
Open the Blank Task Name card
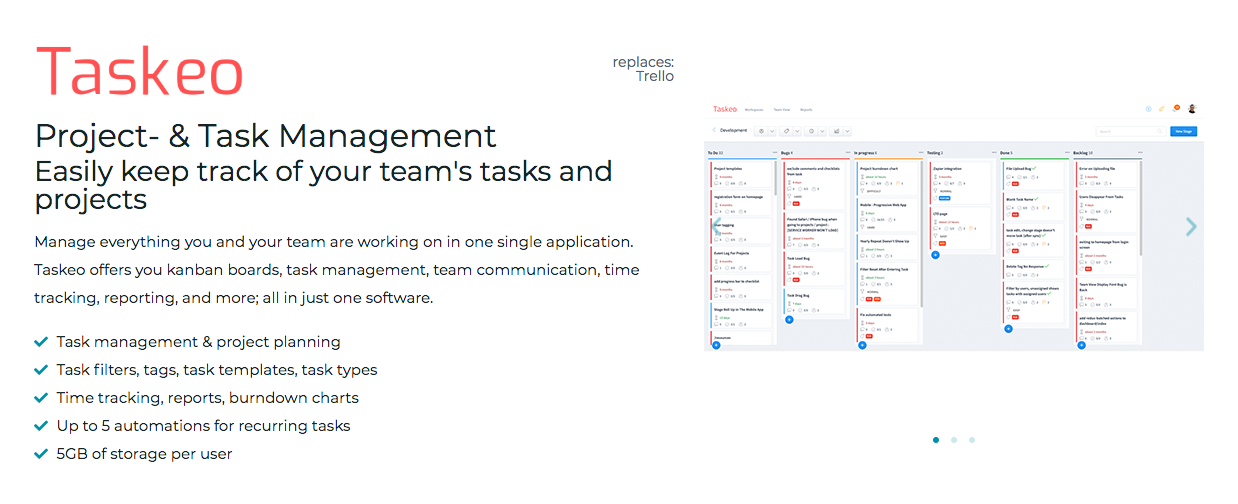coord(1034,207)
